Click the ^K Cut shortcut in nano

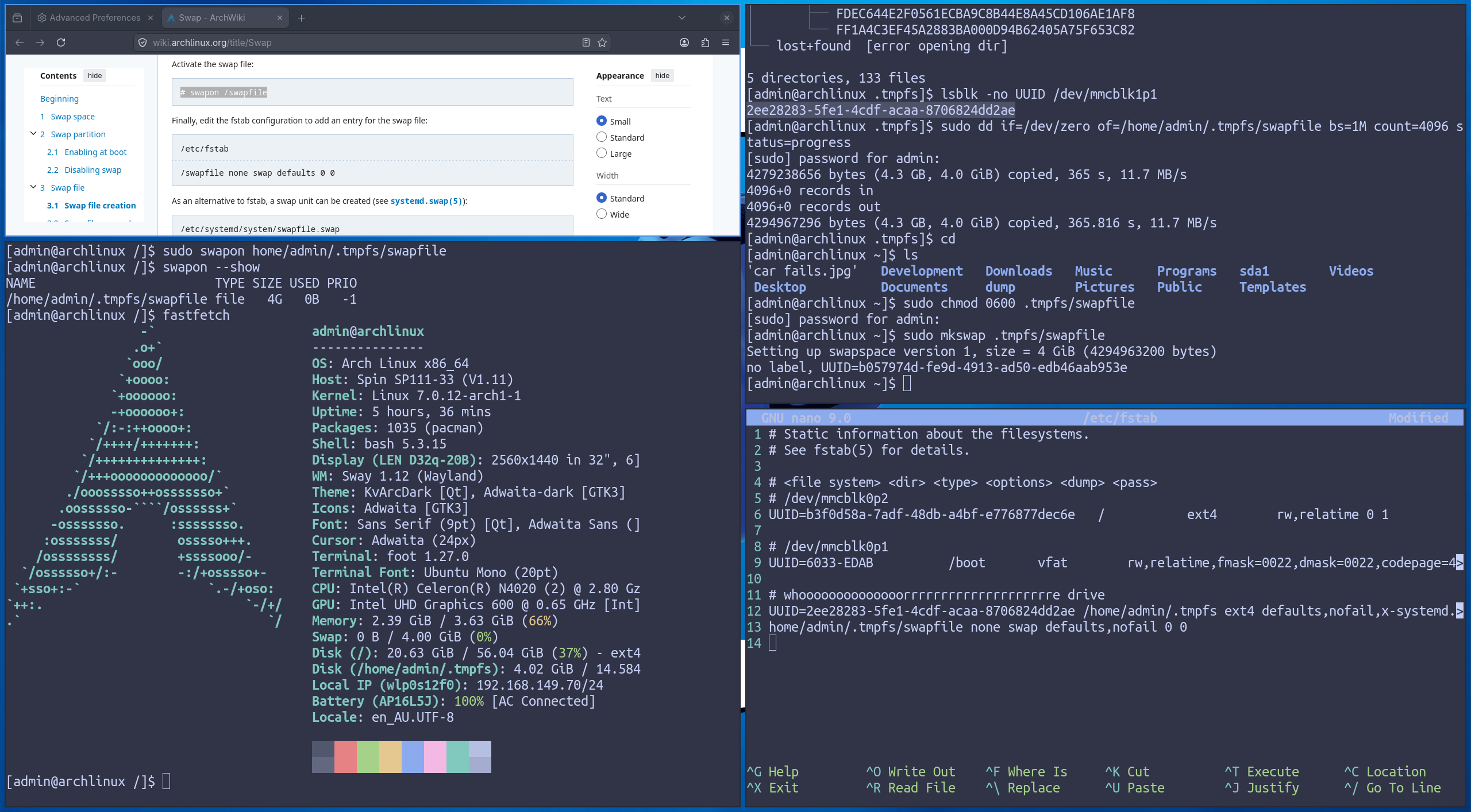(1127, 772)
